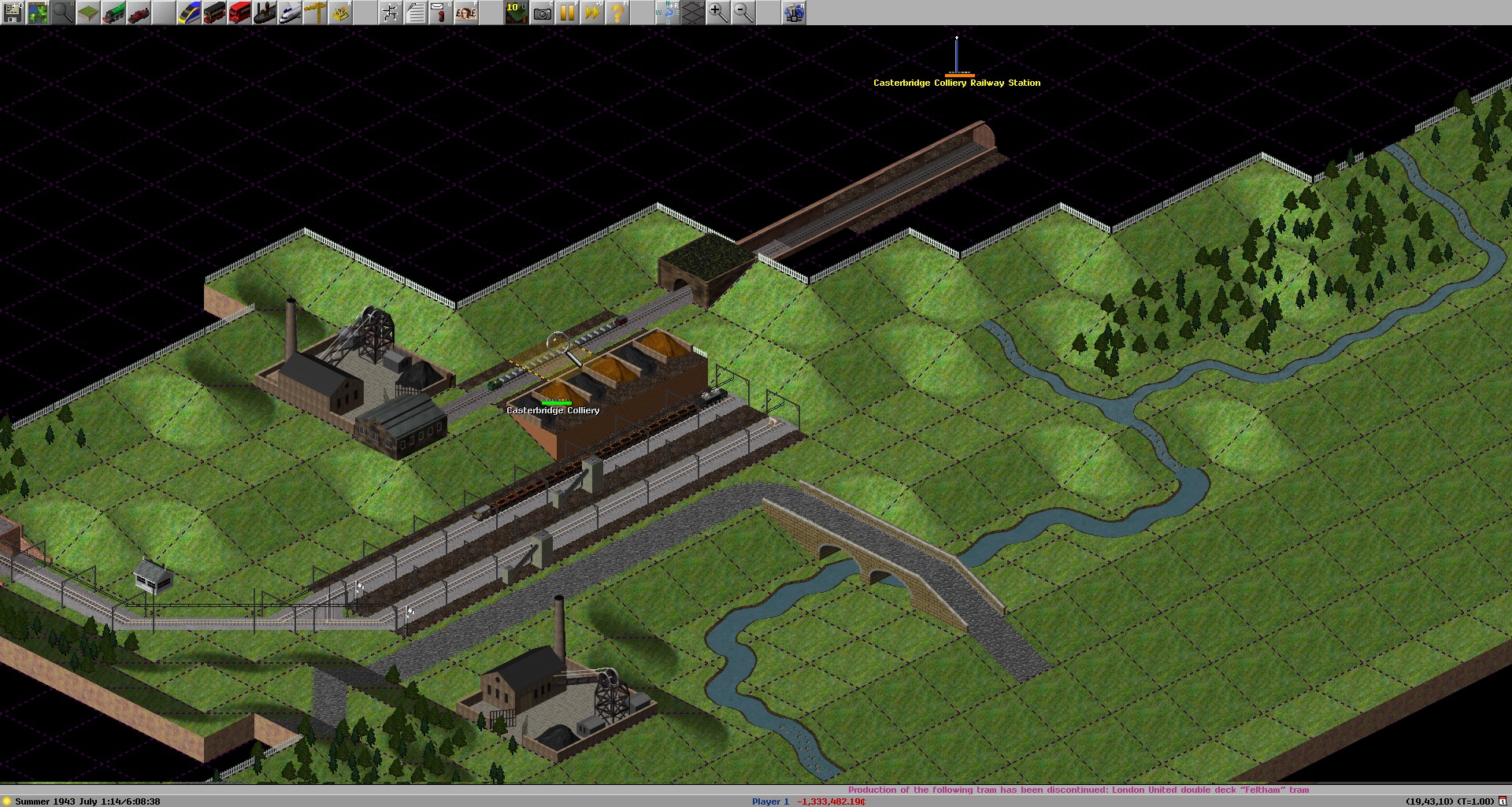Zoom in with plus magnifier
Screen dimensions: 1512x807
(x=718, y=13)
